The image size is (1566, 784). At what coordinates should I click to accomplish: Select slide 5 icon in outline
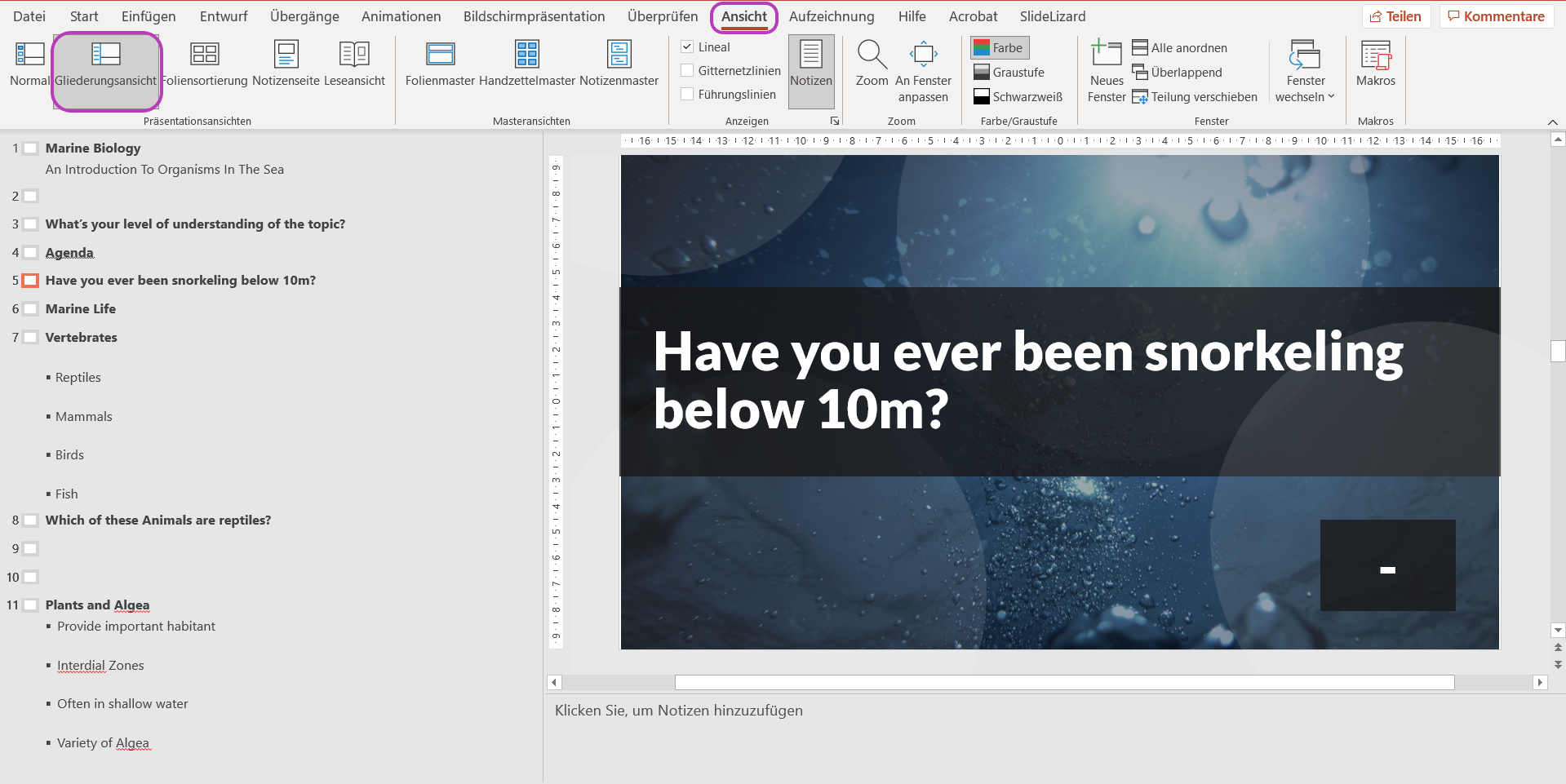pyautogui.click(x=30, y=281)
